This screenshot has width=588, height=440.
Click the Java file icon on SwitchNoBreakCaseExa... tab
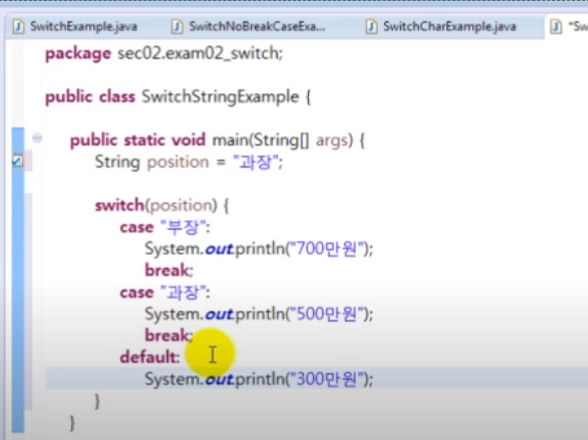click(x=177, y=27)
